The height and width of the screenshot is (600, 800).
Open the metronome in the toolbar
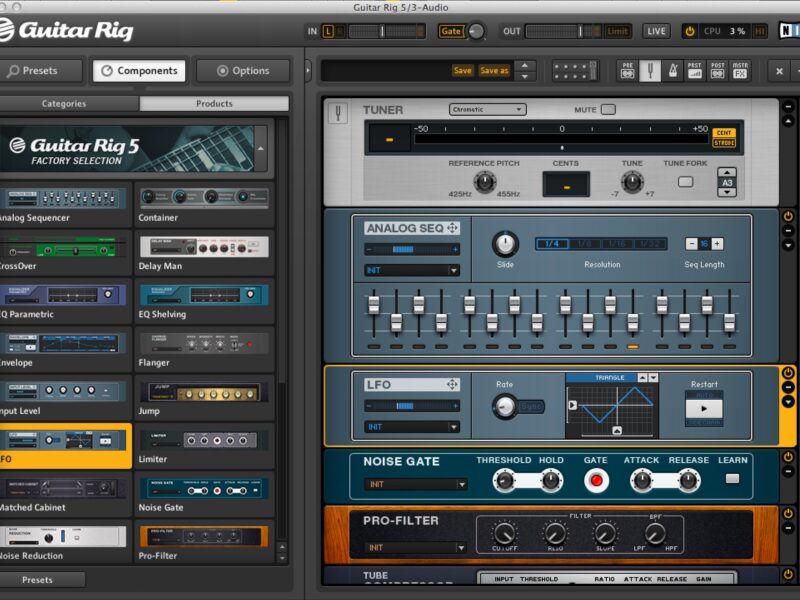[672, 71]
